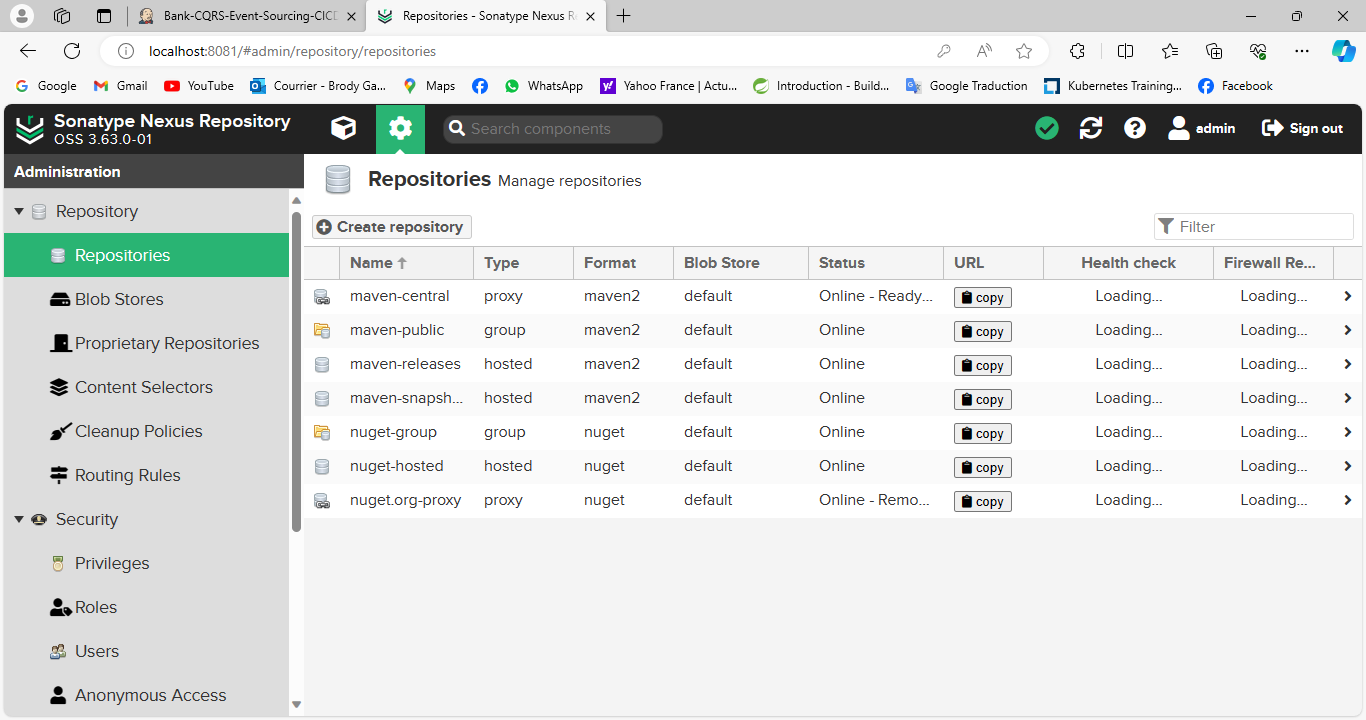This screenshot has height=720, width=1366.
Task: Go back in the browser
Action: (27, 51)
